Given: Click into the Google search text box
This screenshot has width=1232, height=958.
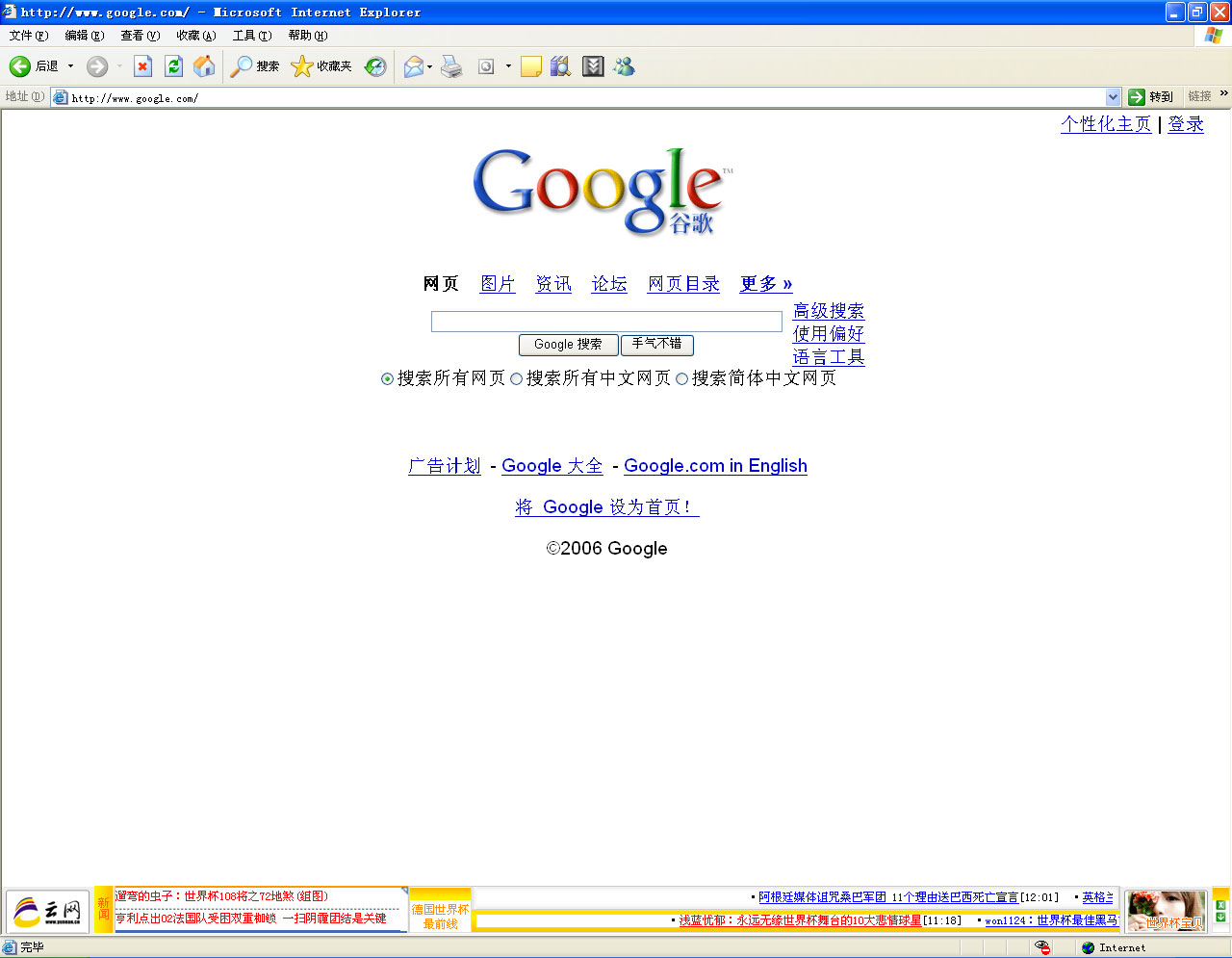Looking at the screenshot, I should click(606, 322).
